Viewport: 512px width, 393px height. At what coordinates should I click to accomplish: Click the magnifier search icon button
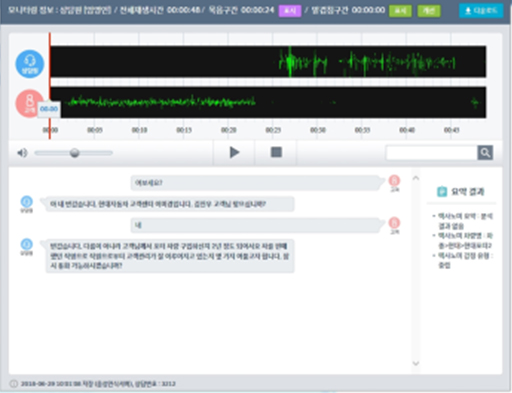pyautogui.click(x=485, y=153)
